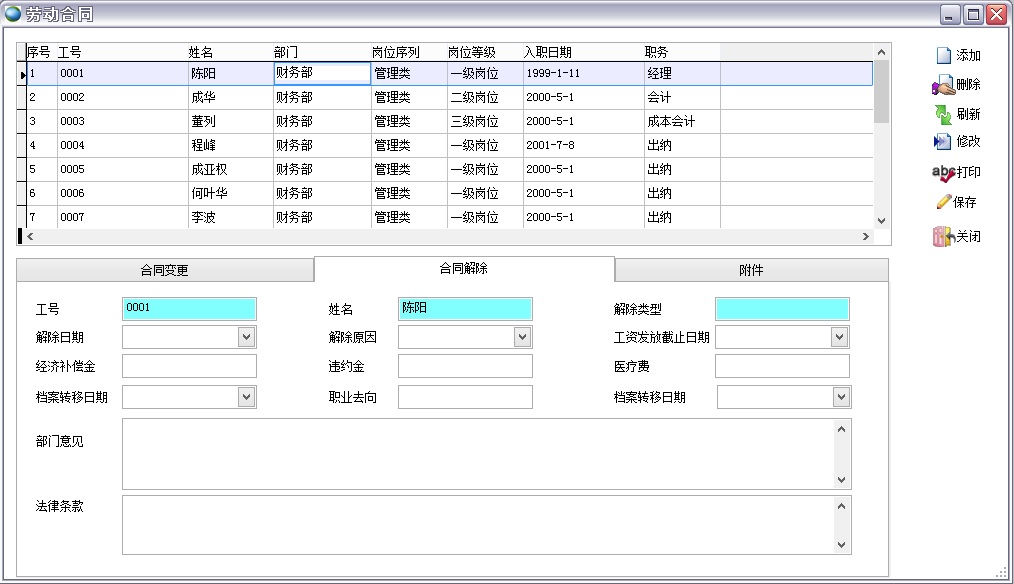This screenshot has width=1014, height=584.
Task: Expand the 解除原因 dropdown list
Action: pos(523,338)
